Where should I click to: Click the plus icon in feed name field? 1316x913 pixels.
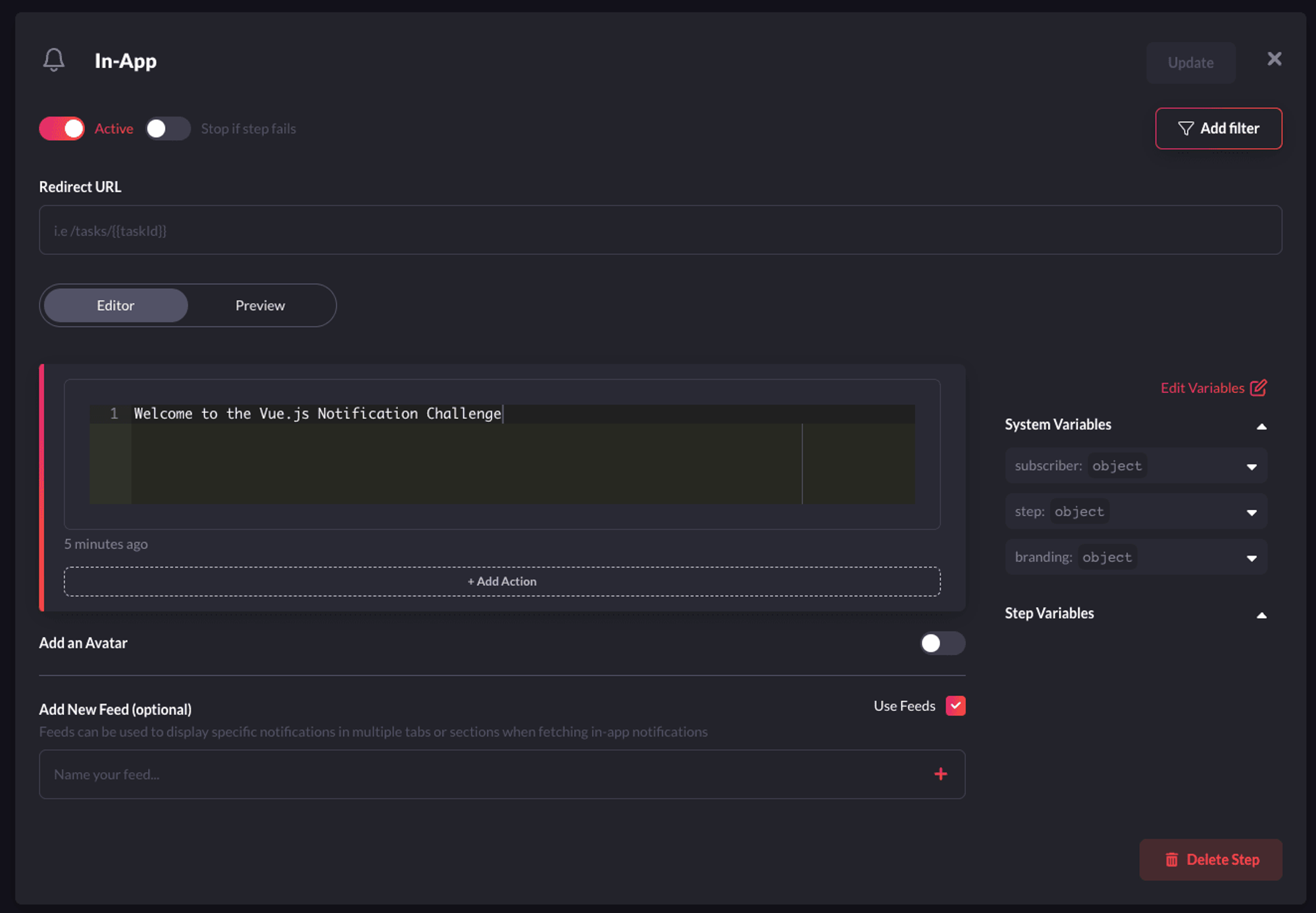[940, 774]
